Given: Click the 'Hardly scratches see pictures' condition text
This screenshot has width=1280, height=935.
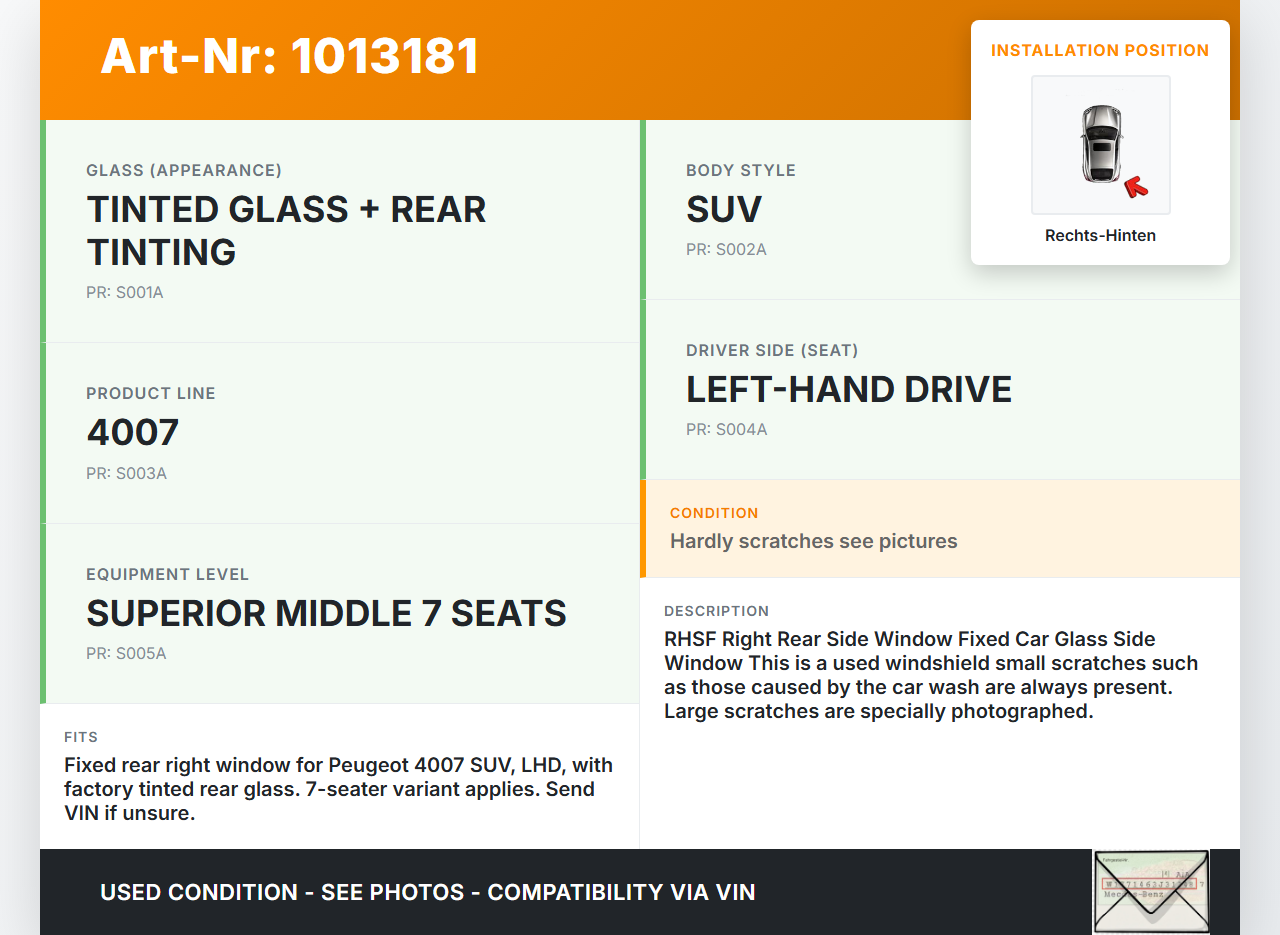Looking at the screenshot, I should click(x=813, y=541).
